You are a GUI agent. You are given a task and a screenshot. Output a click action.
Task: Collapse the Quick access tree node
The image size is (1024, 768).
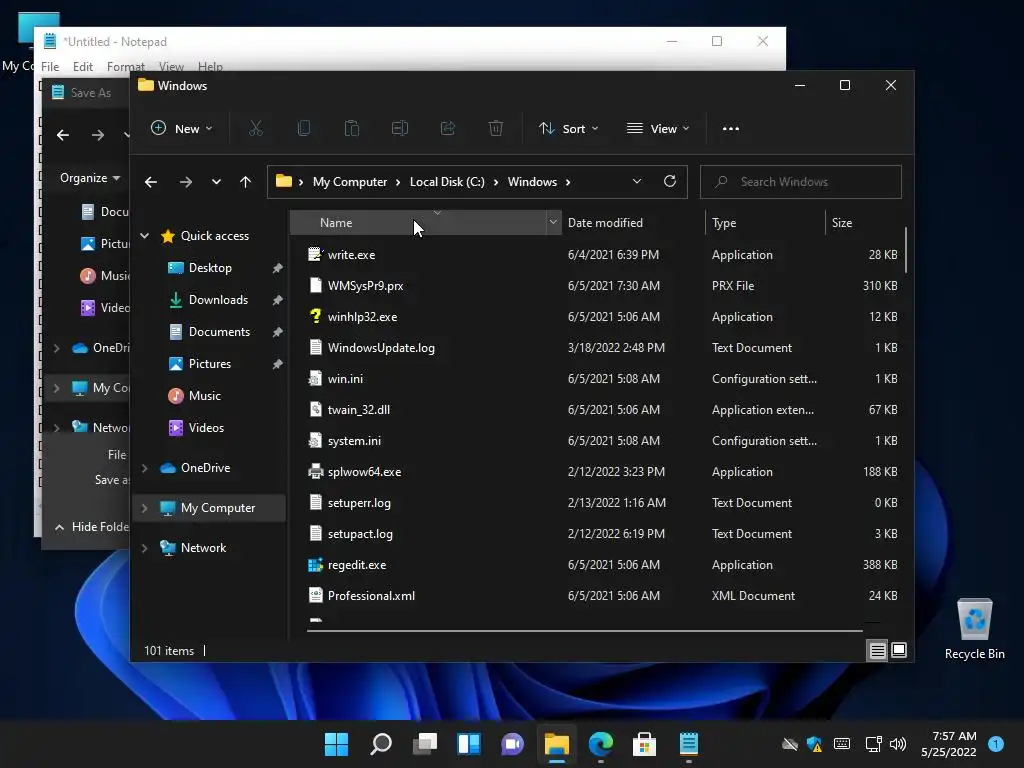click(145, 236)
